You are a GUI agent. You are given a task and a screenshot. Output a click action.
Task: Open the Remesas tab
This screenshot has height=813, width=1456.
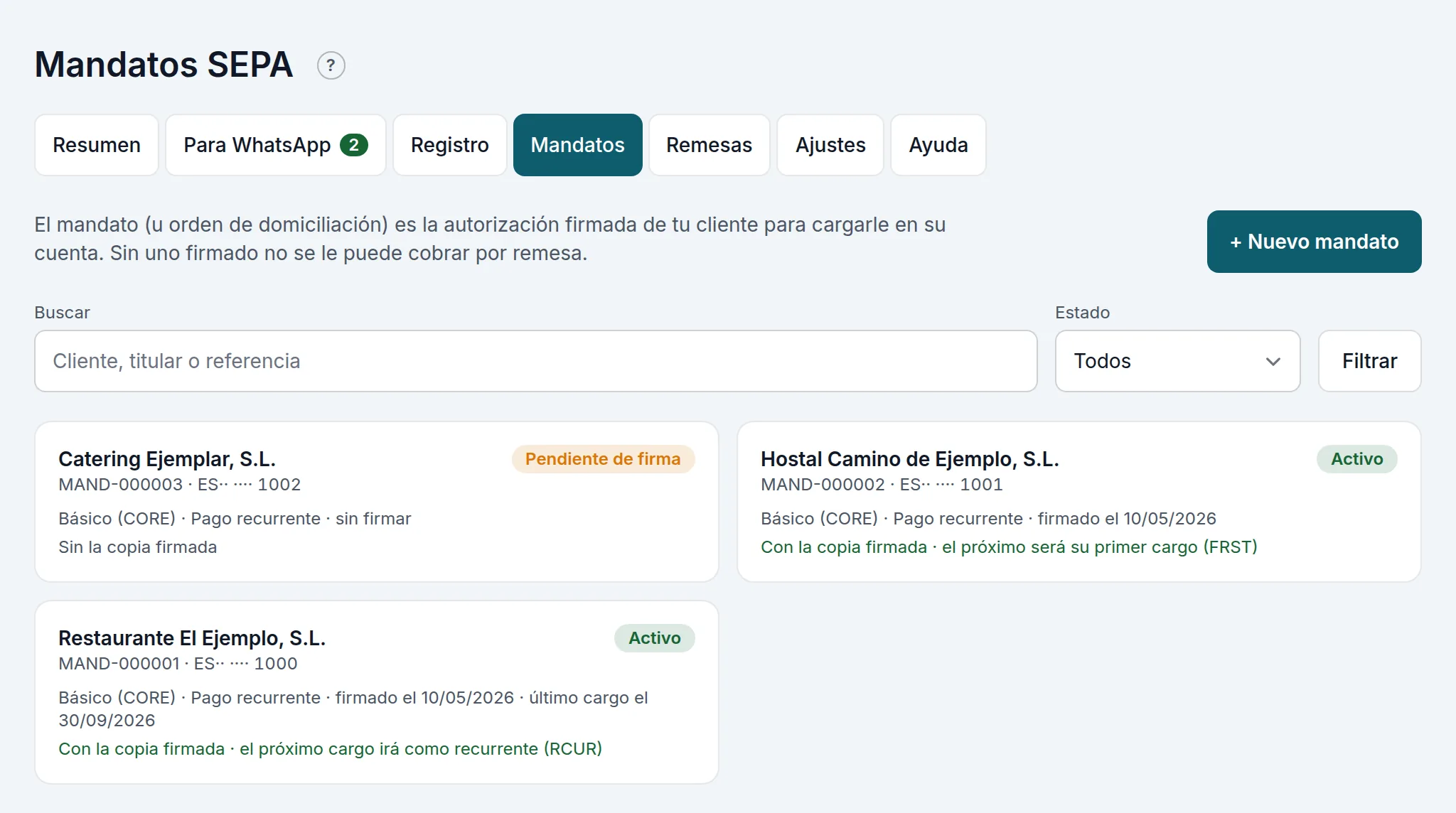pos(710,145)
